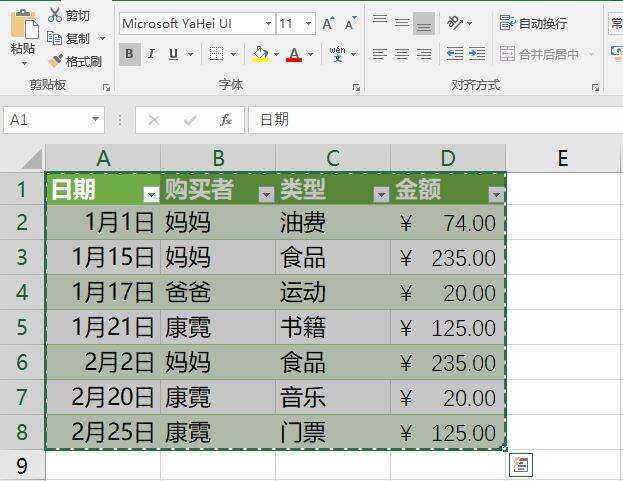Align text to middle of cell
This screenshot has height=481, width=623.
point(402,23)
